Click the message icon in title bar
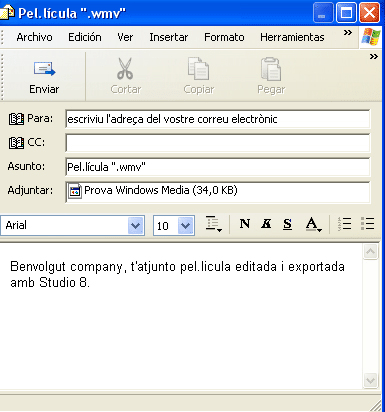Image resolution: width=385 pixels, height=412 pixels. coord(7,13)
